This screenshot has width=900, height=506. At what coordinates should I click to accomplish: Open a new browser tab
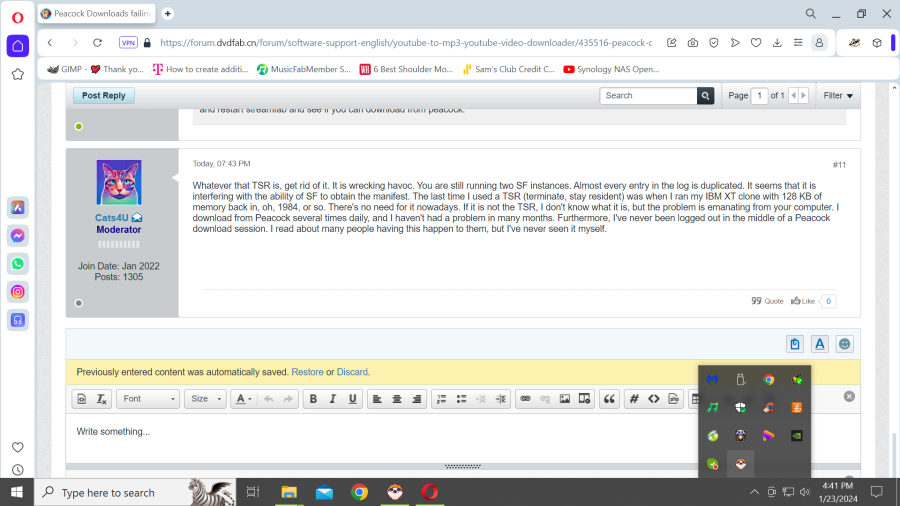(168, 13)
